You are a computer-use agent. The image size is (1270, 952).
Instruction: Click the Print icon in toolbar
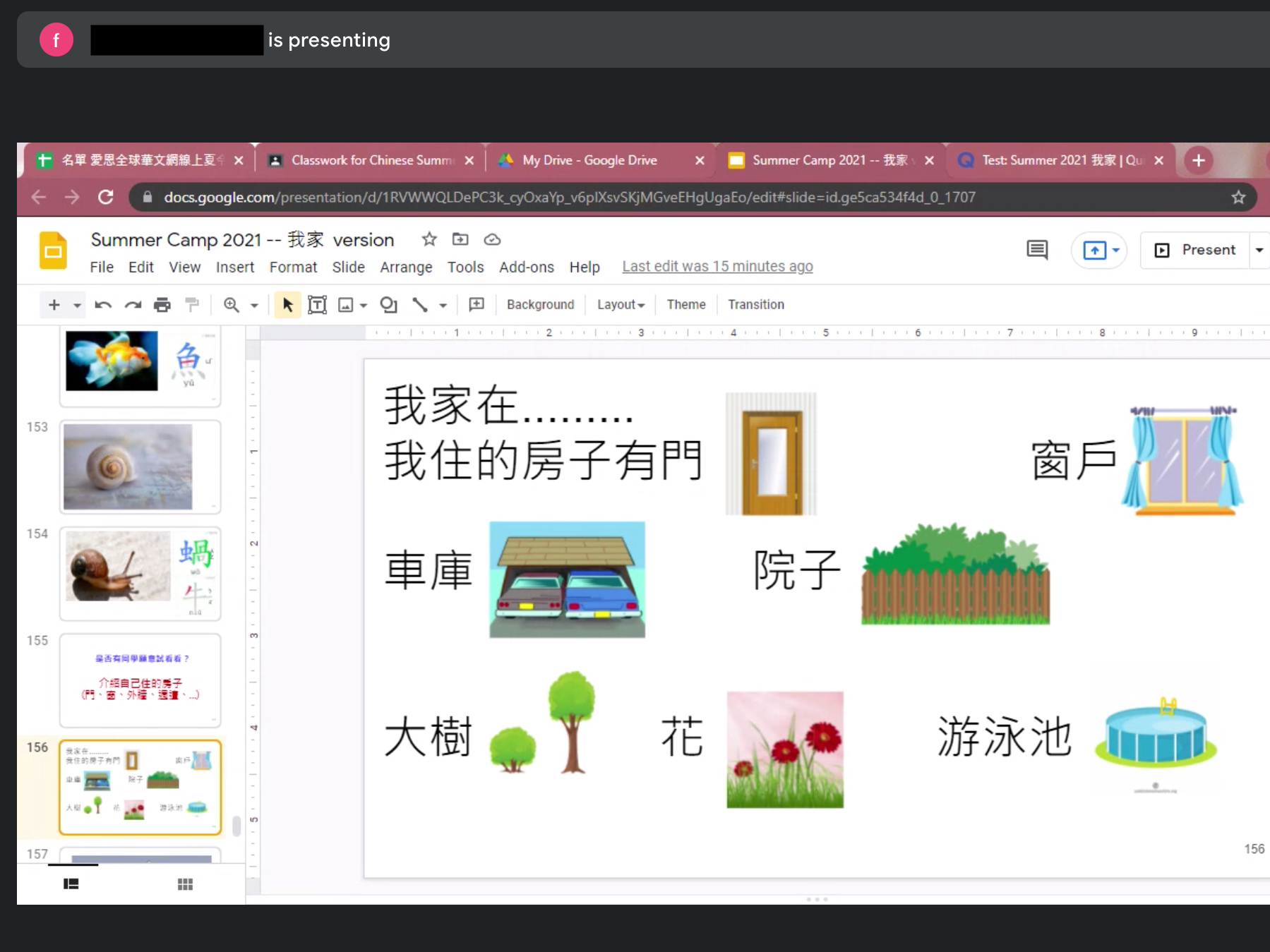pyautogui.click(x=162, y=305)
